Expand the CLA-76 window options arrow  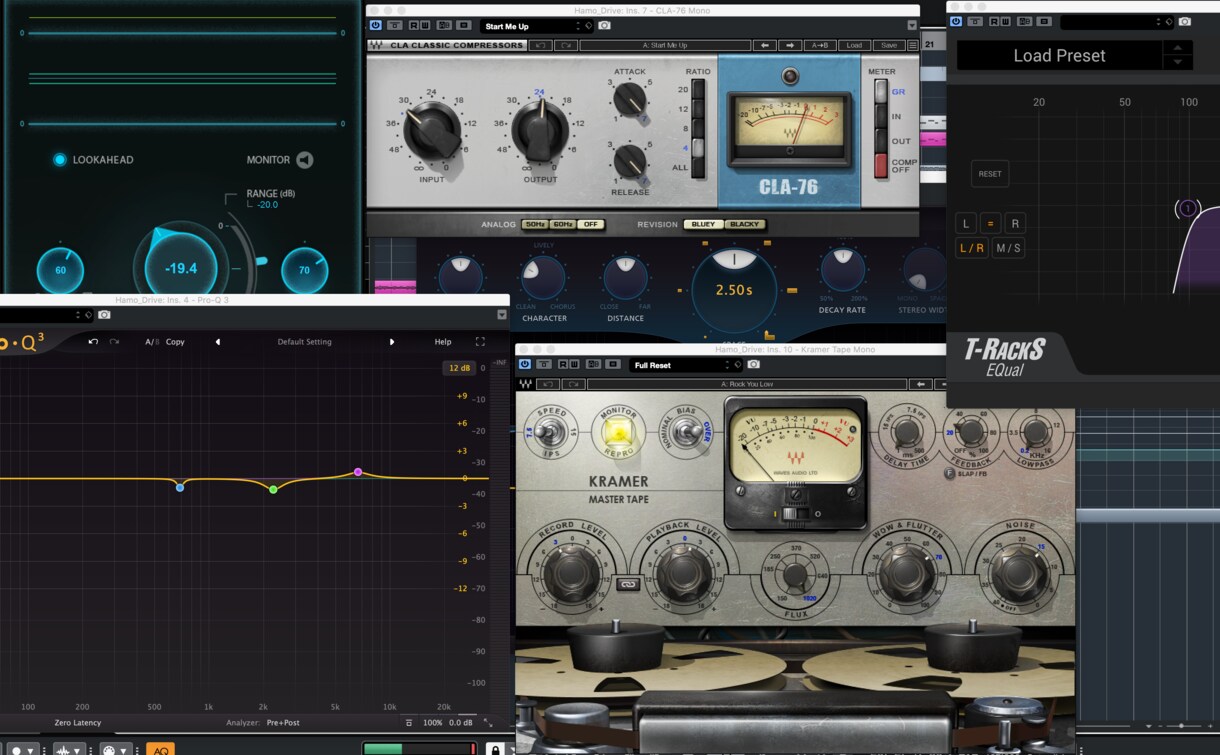point(912,26)
